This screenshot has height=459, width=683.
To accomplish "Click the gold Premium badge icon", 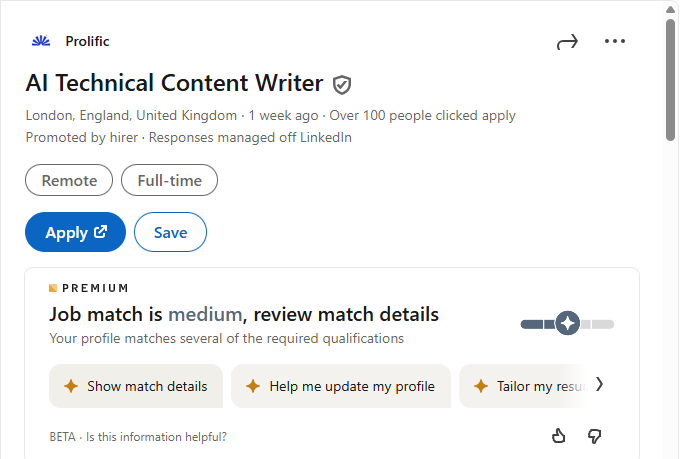I will (x=53, y=288).
